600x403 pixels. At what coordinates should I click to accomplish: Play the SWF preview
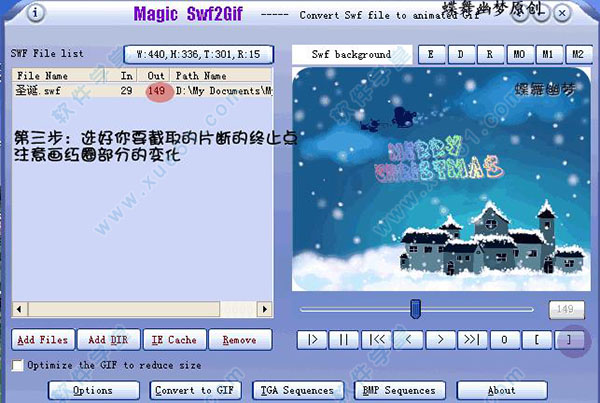click(312, 339)
